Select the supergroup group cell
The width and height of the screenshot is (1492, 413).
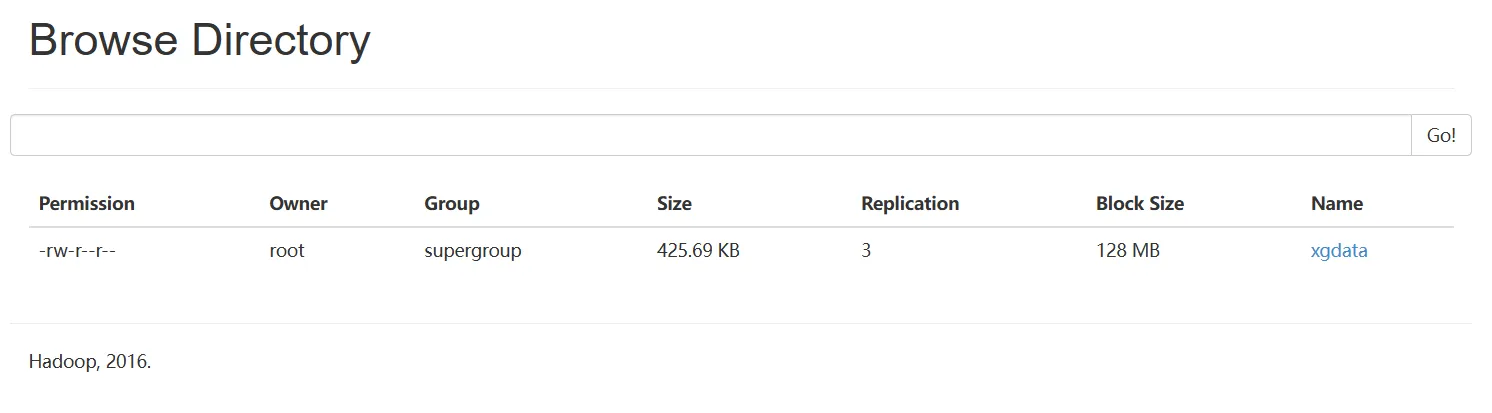coord(473,251)
